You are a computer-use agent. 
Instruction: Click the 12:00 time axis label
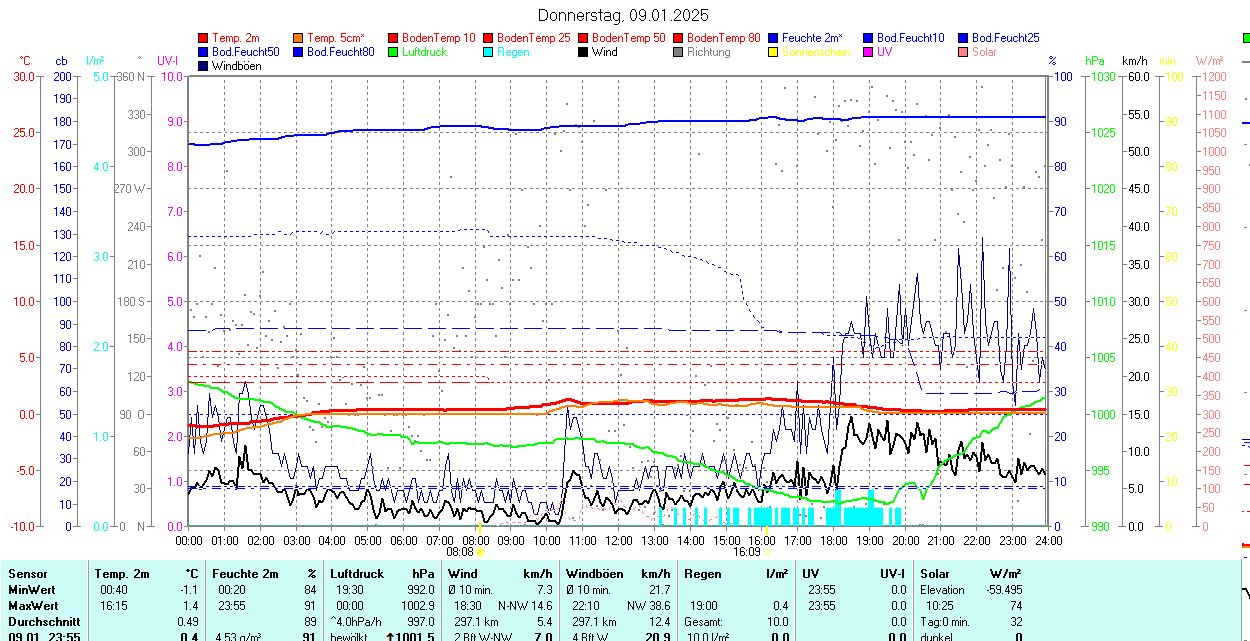tap(618, 541)
